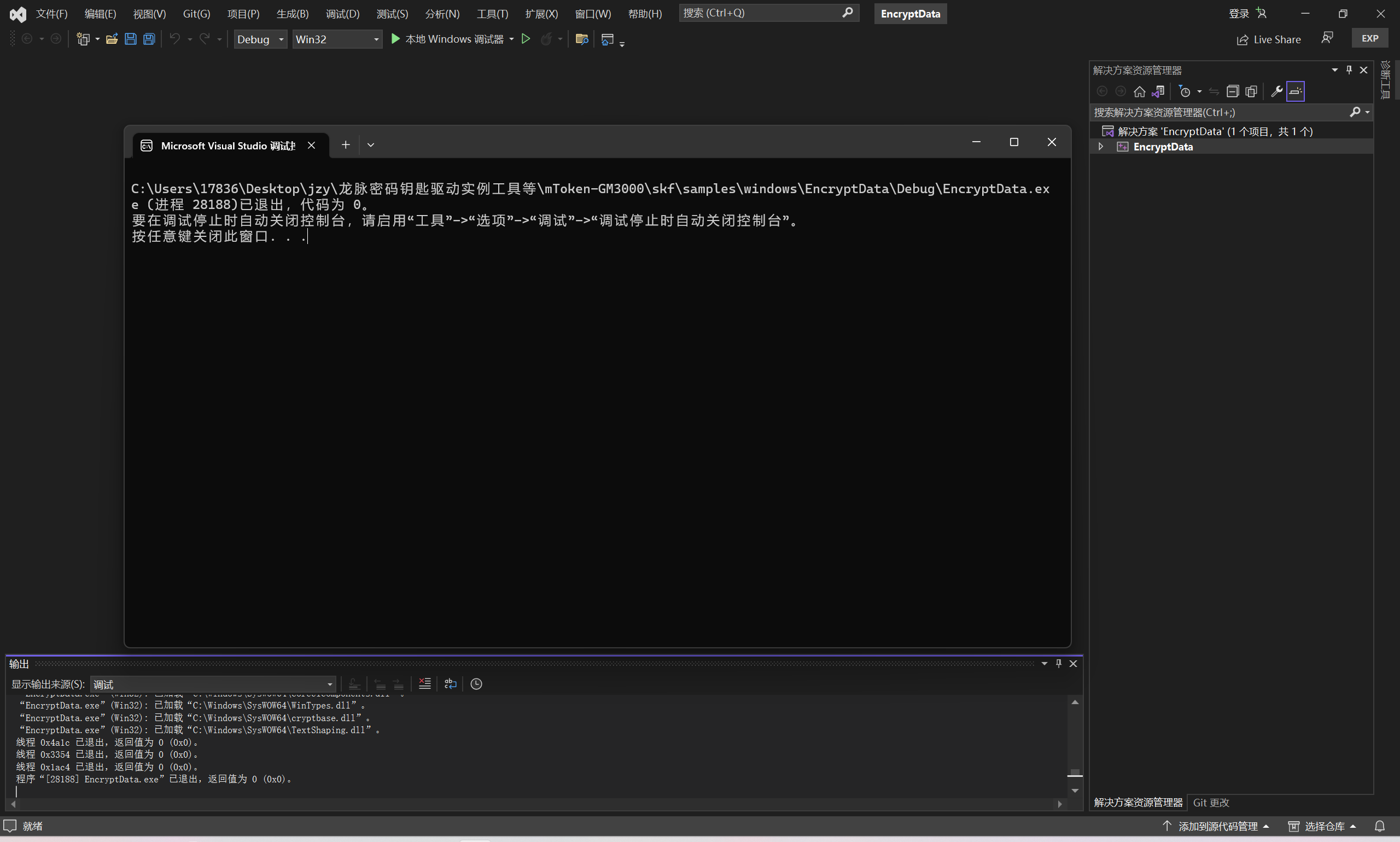Image resolution: width=1400 pixels, height=842 pixels.
Task: Click 添加到源代码管理 in status bar
Action: coord(1217,826)
